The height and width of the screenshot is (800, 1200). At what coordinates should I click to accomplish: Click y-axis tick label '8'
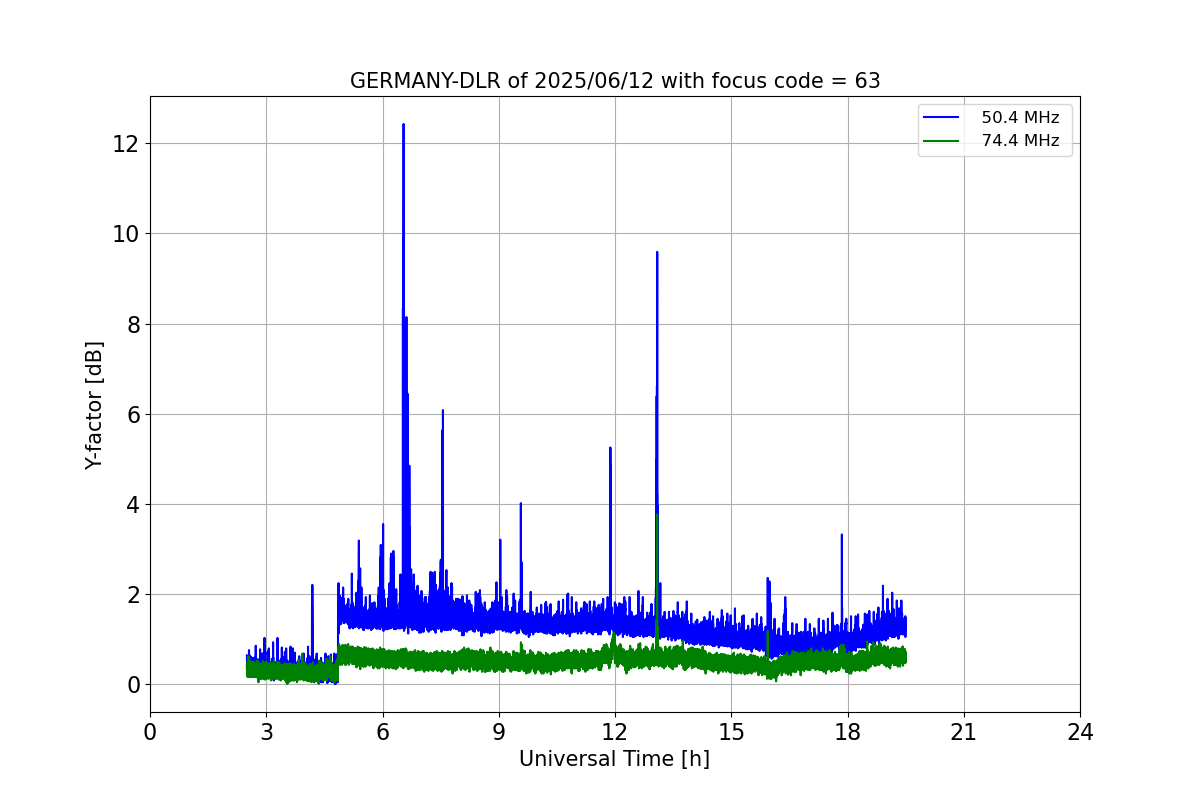pyautogui.click(x=134, y=324)
